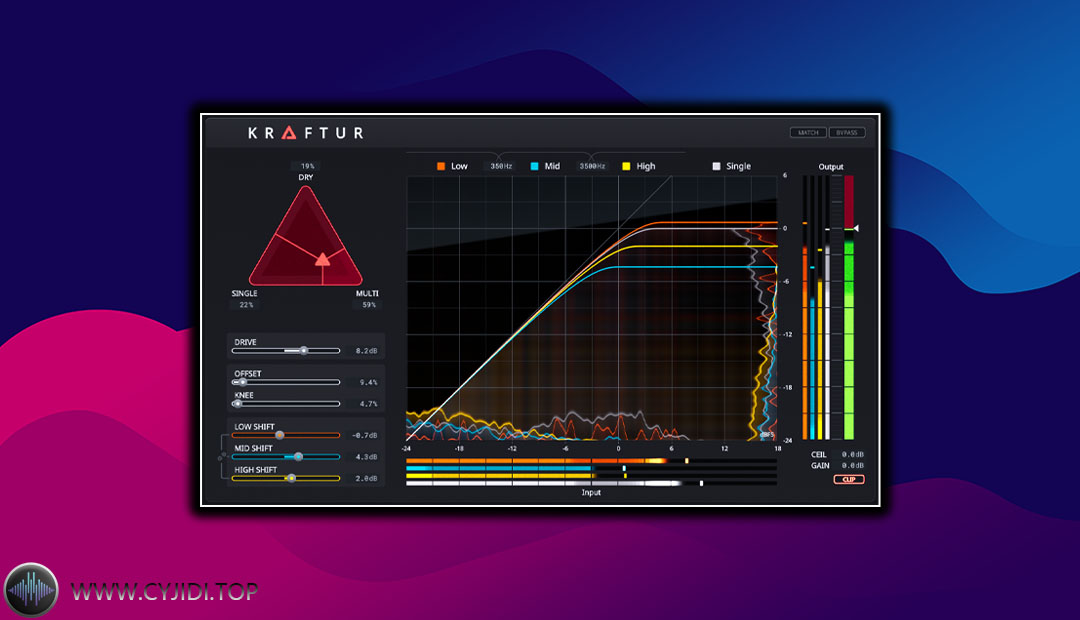
Task: Click the KNEE value 4.7%
Action: [x=368, y=404]
